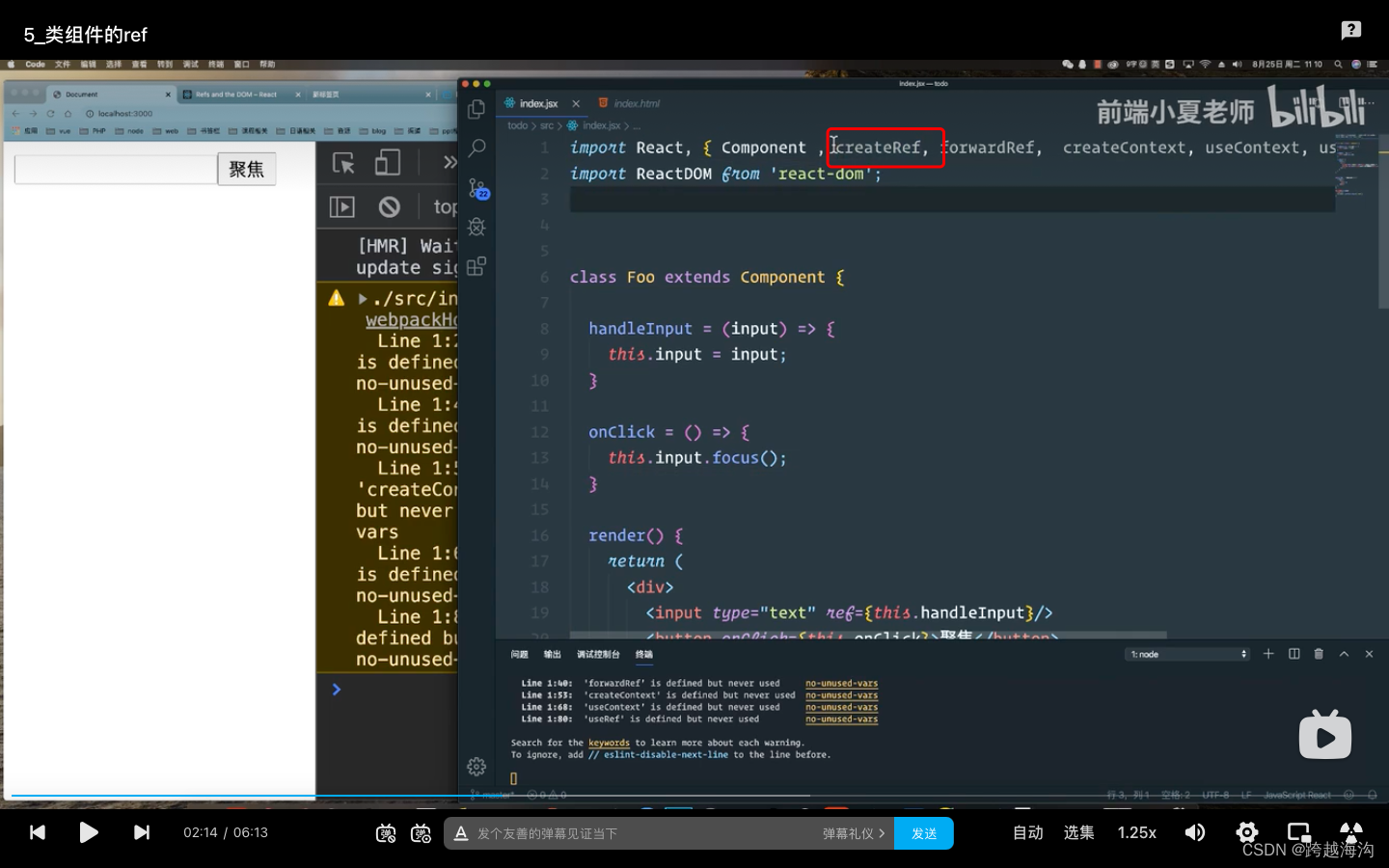Open the '1: node' terminal dropdown
This screenshot has height=868, width=1389.
1187,654
